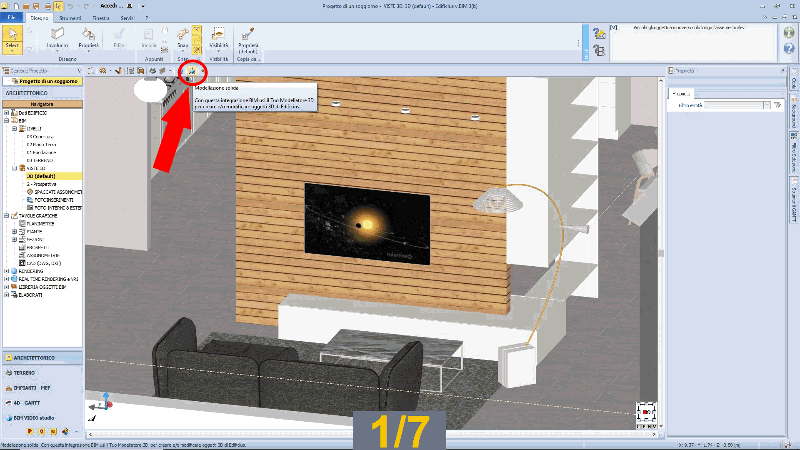This screenshot has height=450, width=800.
Task: Switch to the Finestra ribbon tab
Action: [101, 18]
